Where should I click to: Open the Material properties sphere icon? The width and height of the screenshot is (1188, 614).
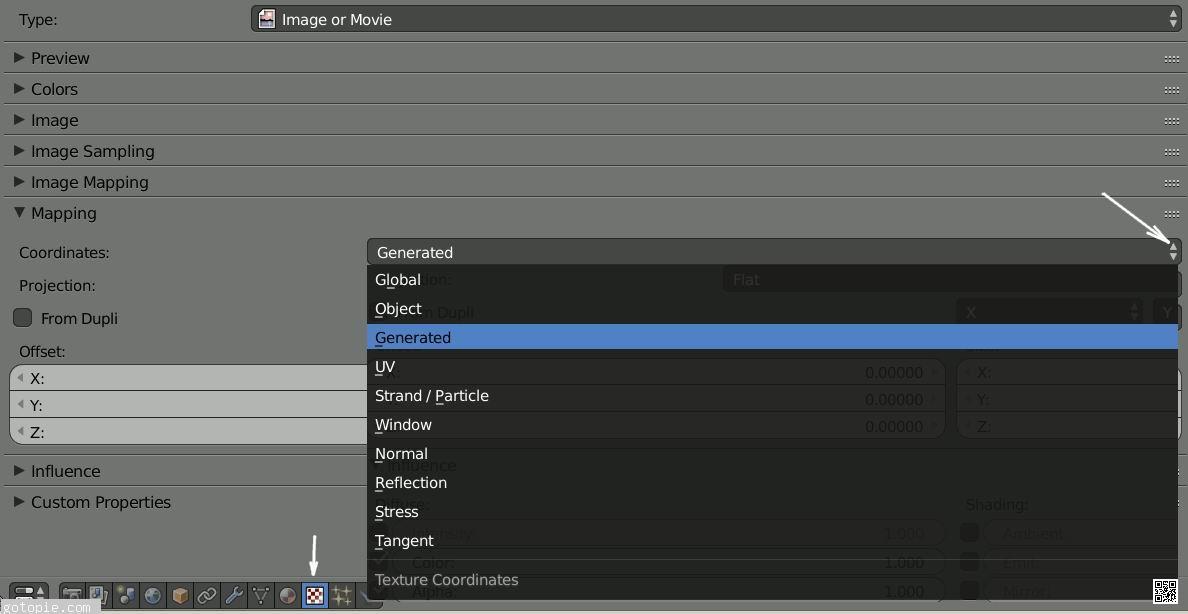[x=288, y=596]
